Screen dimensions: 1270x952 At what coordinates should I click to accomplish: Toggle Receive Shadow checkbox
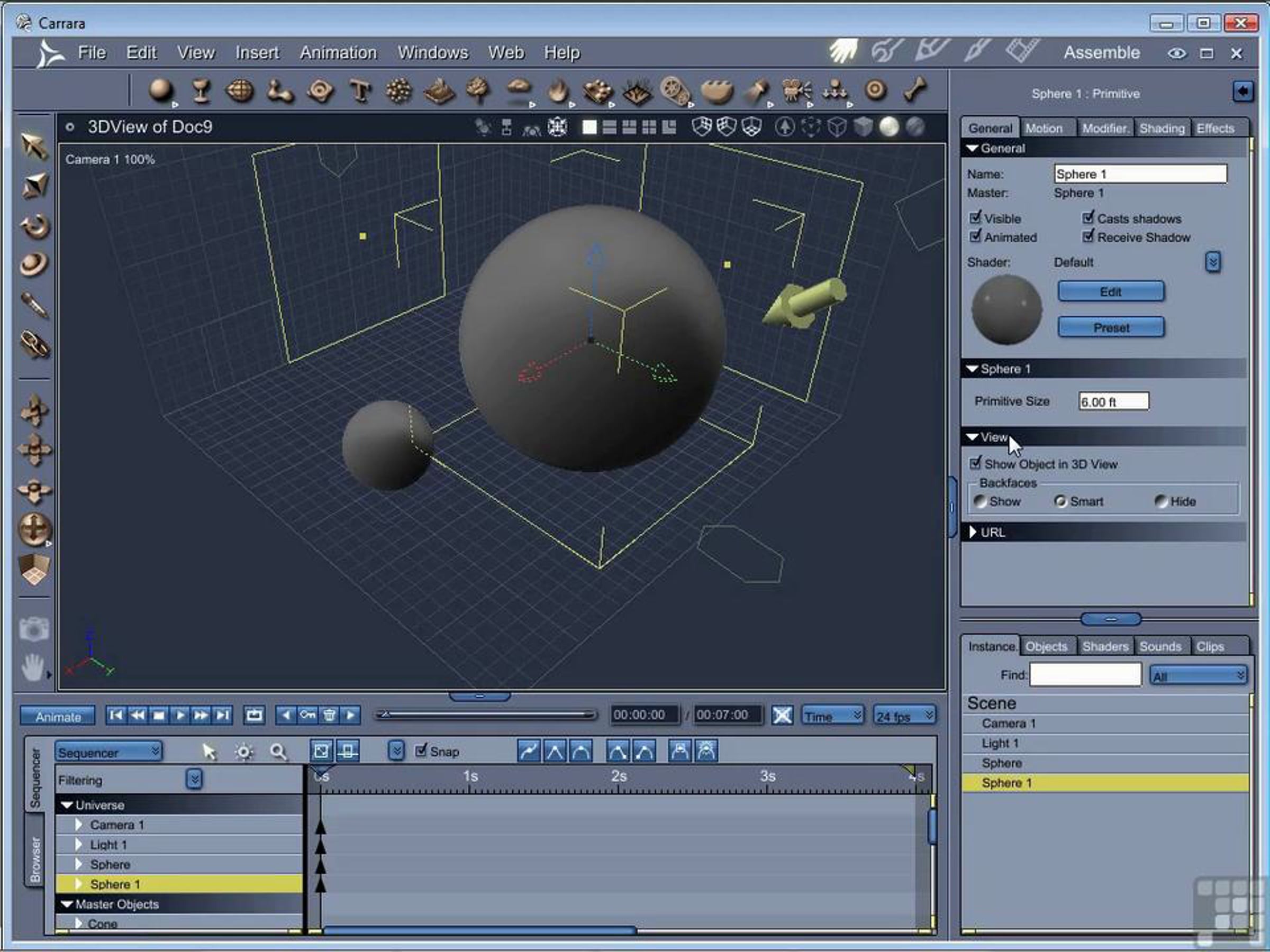tap(1088, 236)
